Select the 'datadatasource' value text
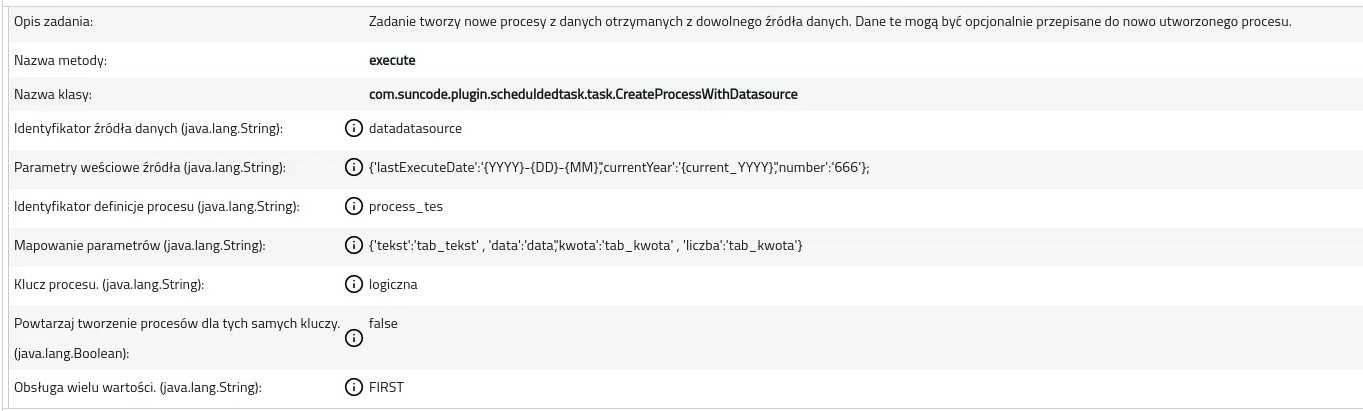 click(415, 128)
